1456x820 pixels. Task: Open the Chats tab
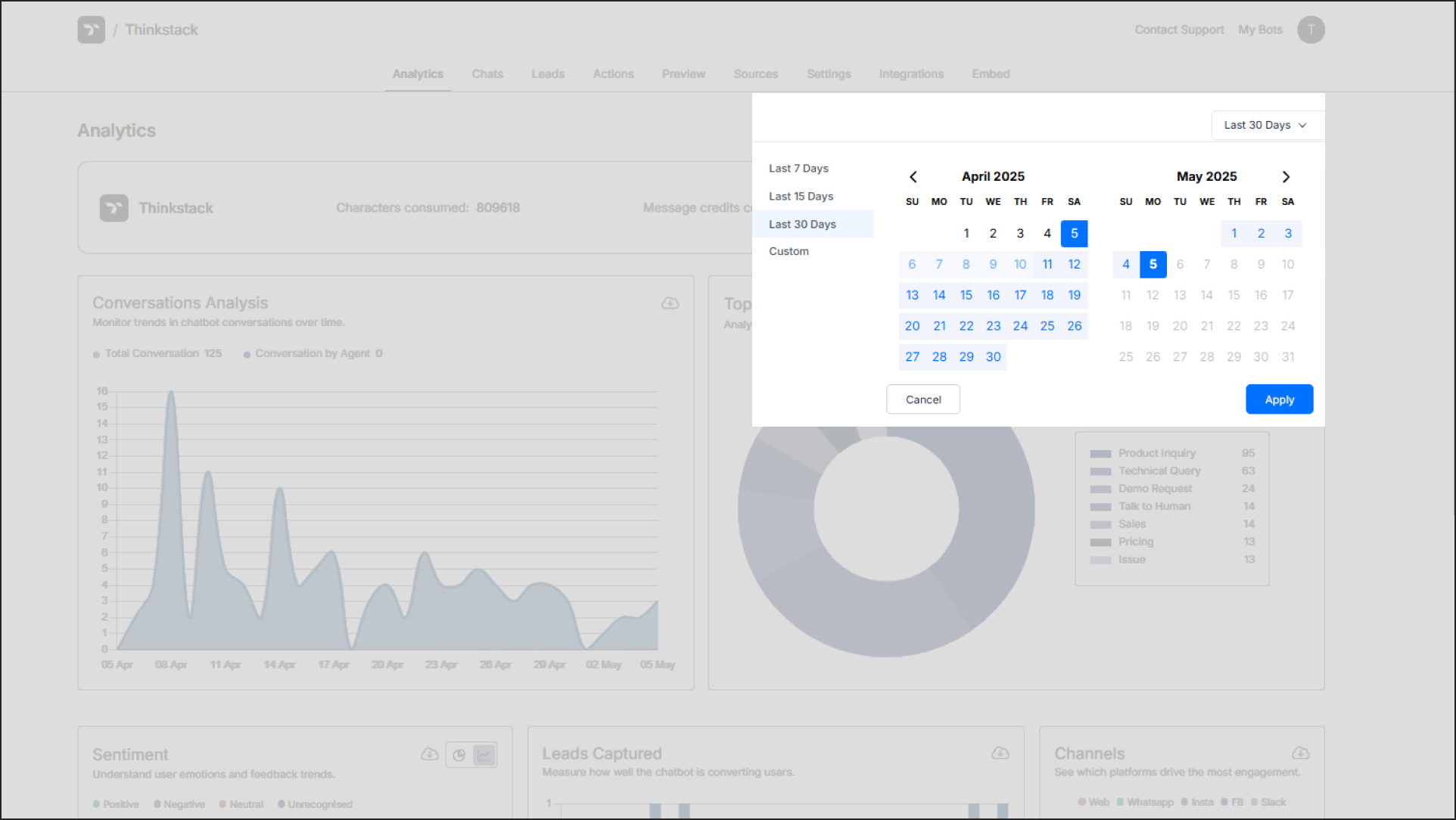(487, 74)
